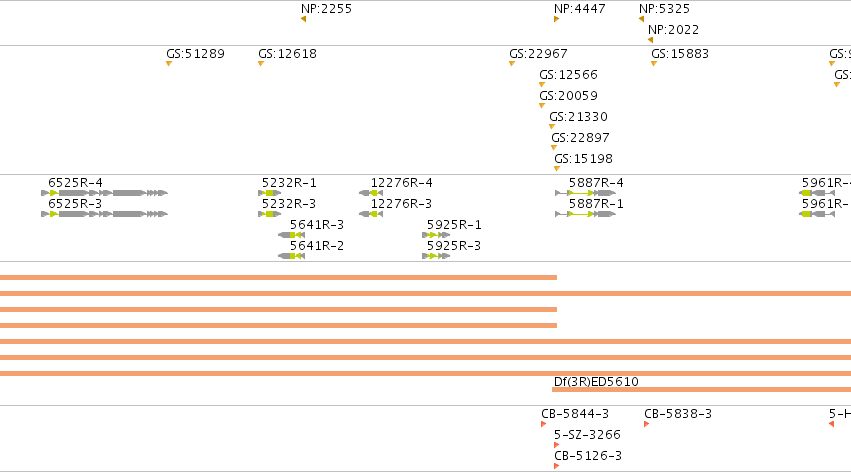Click the NP:4447 insertion marker triangle
The height and width of the screenshot is (472, 851).
pyautogui.click(x=556, y=19)
